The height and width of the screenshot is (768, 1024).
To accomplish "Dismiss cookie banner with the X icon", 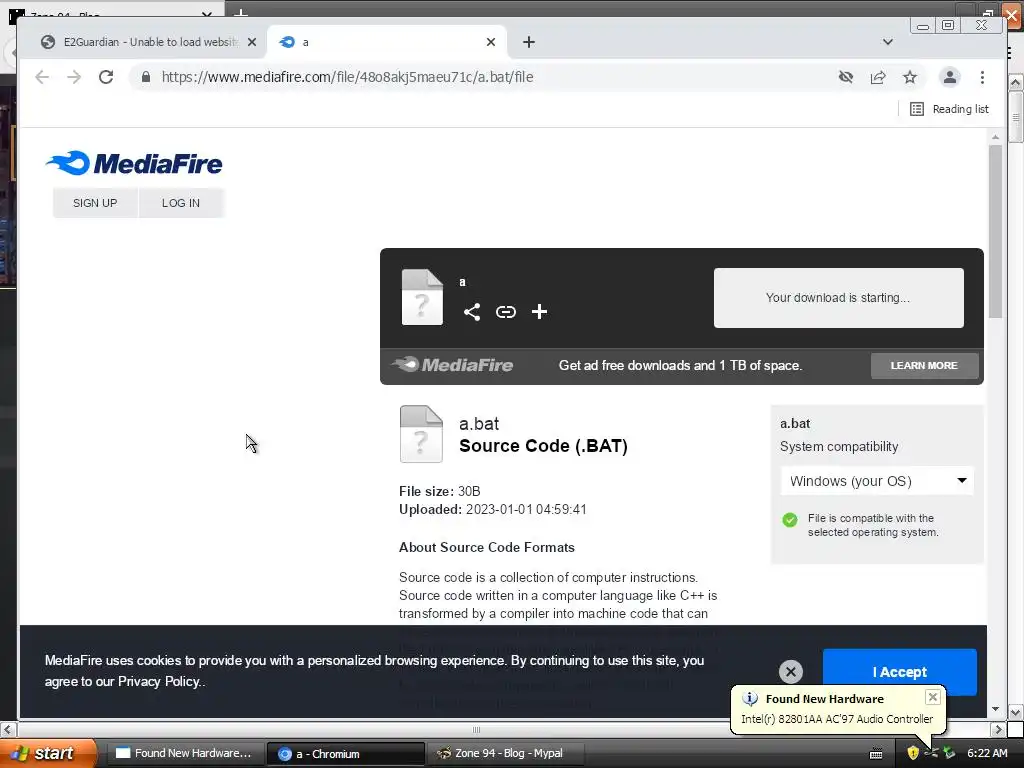I will 790,671.
